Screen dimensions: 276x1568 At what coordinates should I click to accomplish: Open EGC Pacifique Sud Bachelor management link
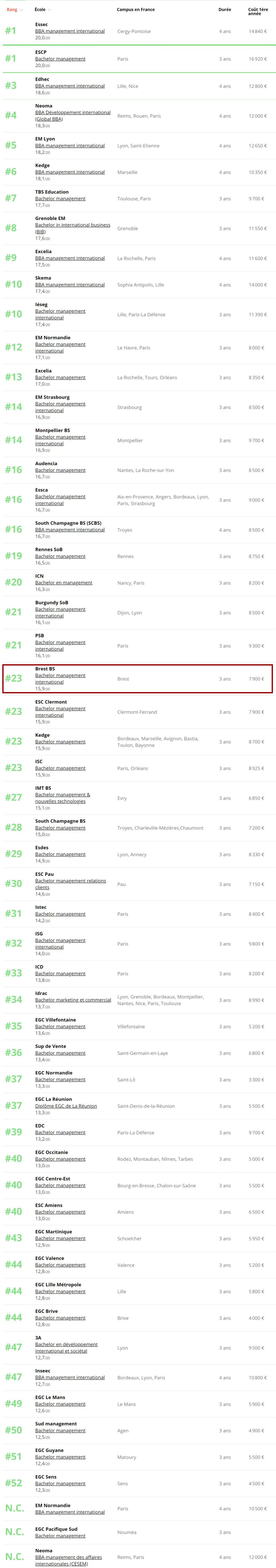pos(60,1536)
